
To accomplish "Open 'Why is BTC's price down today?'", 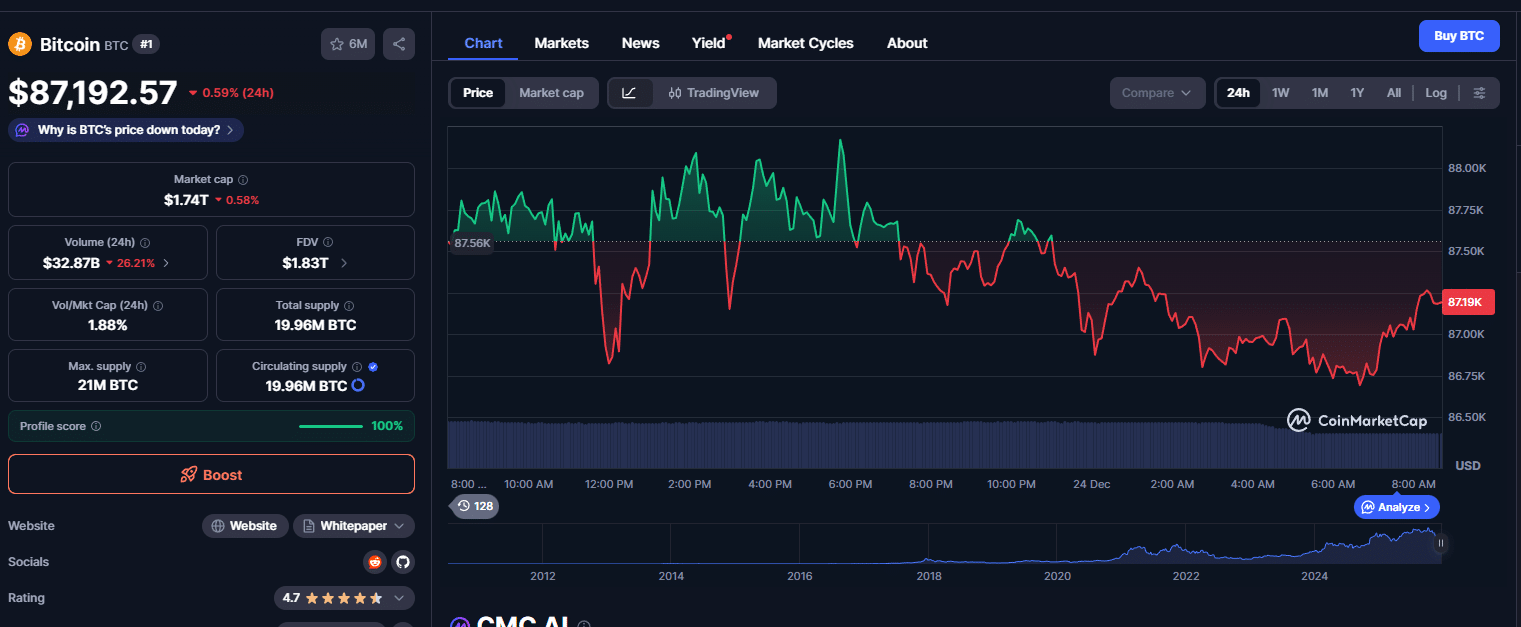I will (x=126, y=130).
